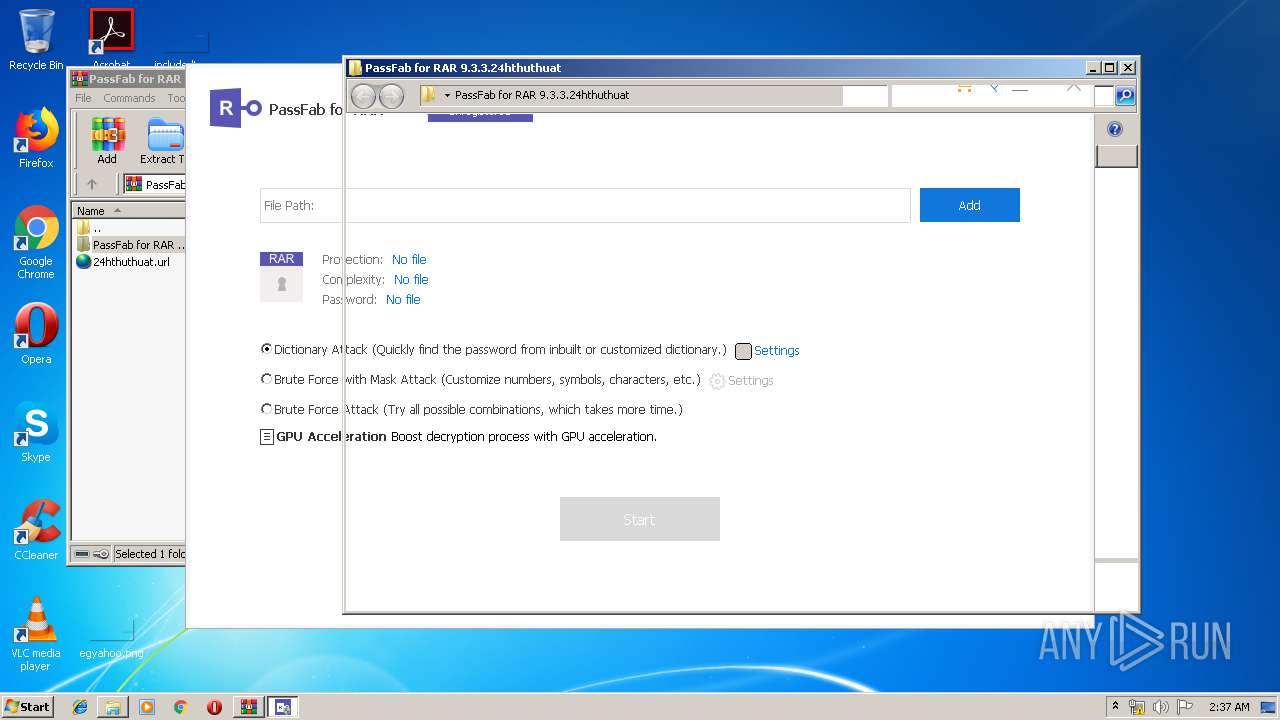
Task: Expand the Explorer address bar dropdown arrow
Action: (x=447, y=96)
